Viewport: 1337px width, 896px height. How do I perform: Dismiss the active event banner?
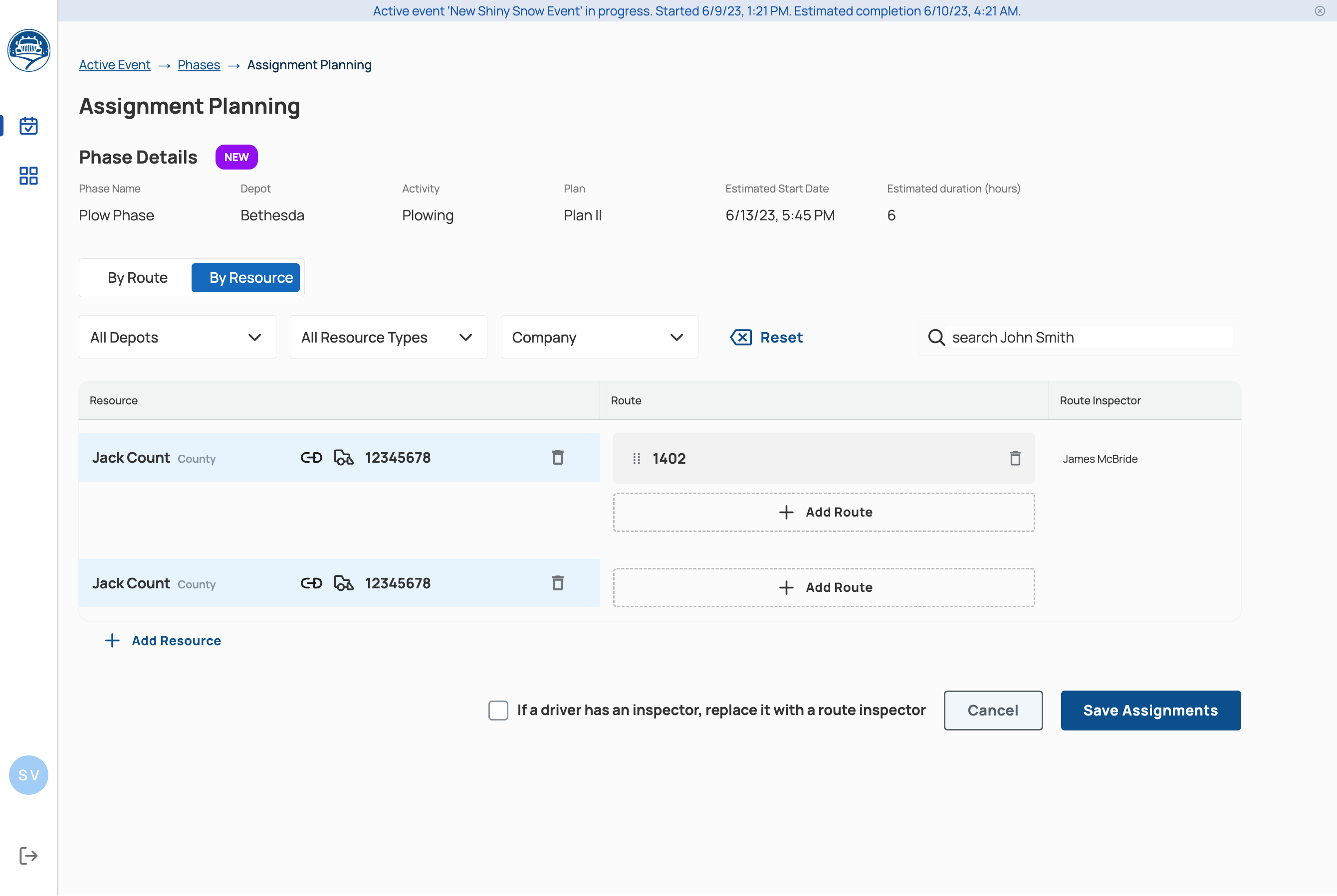pyautogui.click(x=1319, y=11)
